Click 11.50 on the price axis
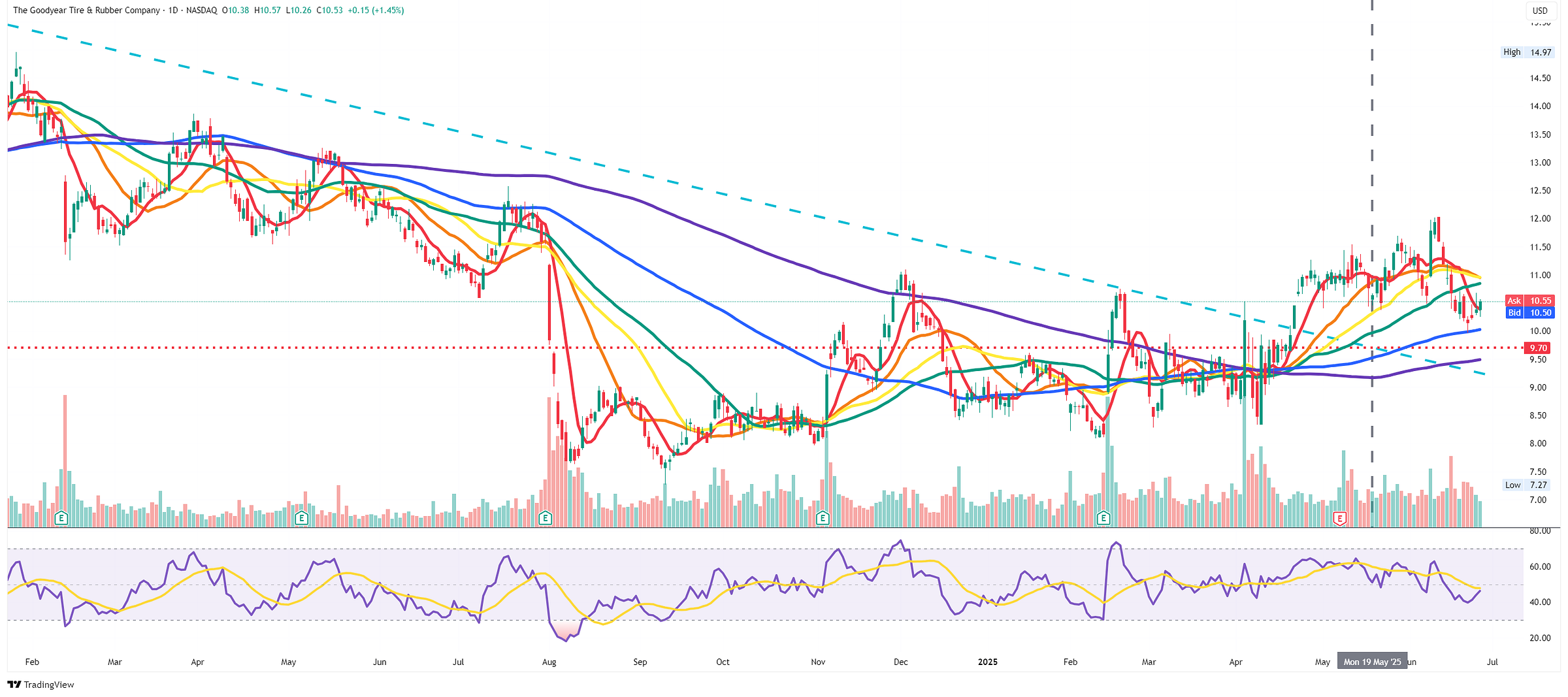 point(1540,247)
